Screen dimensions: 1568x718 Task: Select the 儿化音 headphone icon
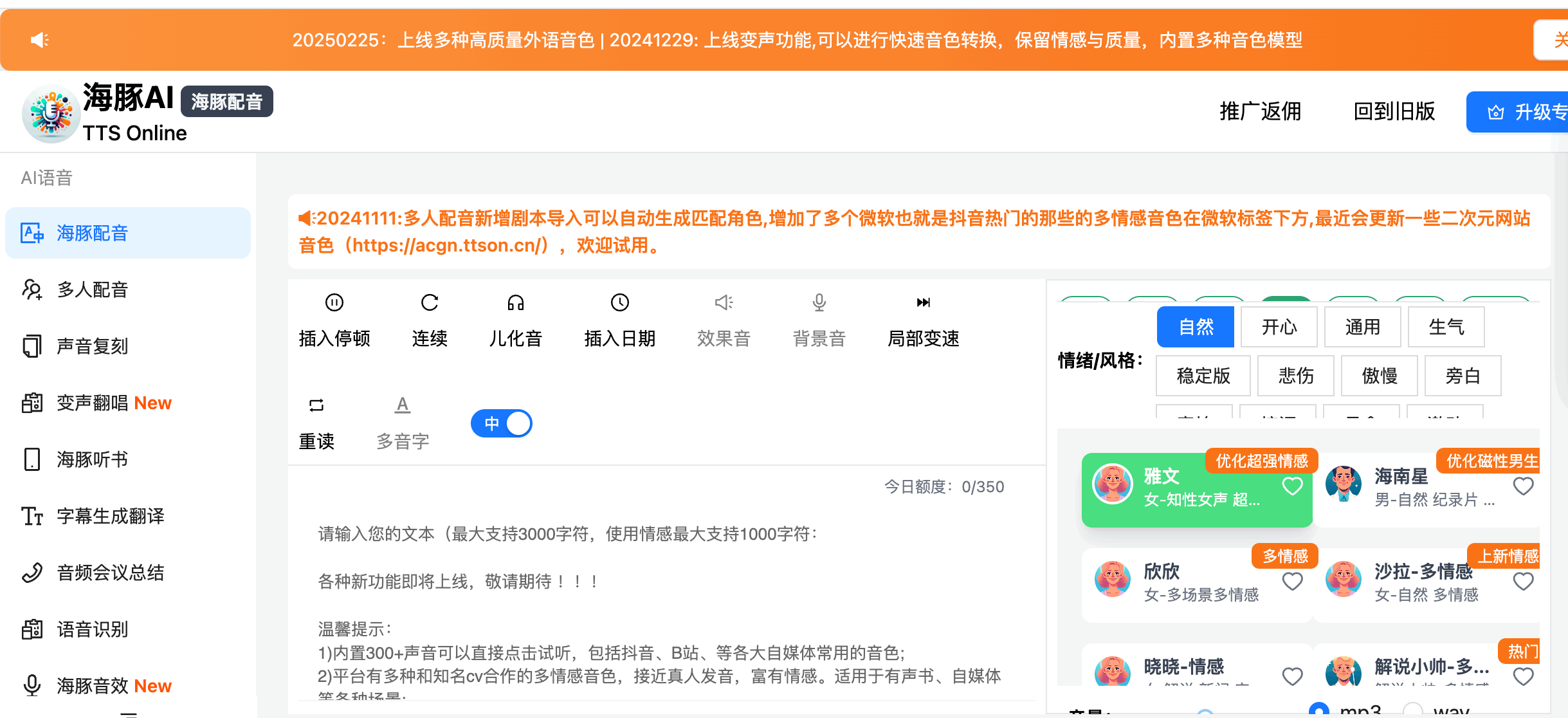point(515,319)
